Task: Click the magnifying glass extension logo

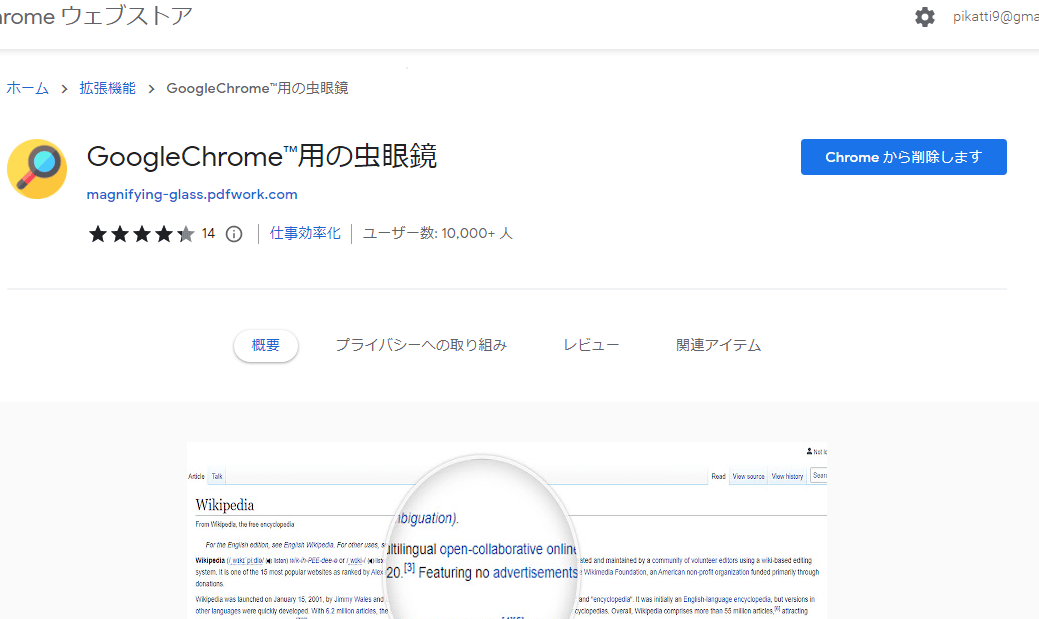Action: click(x=37, y=169)
